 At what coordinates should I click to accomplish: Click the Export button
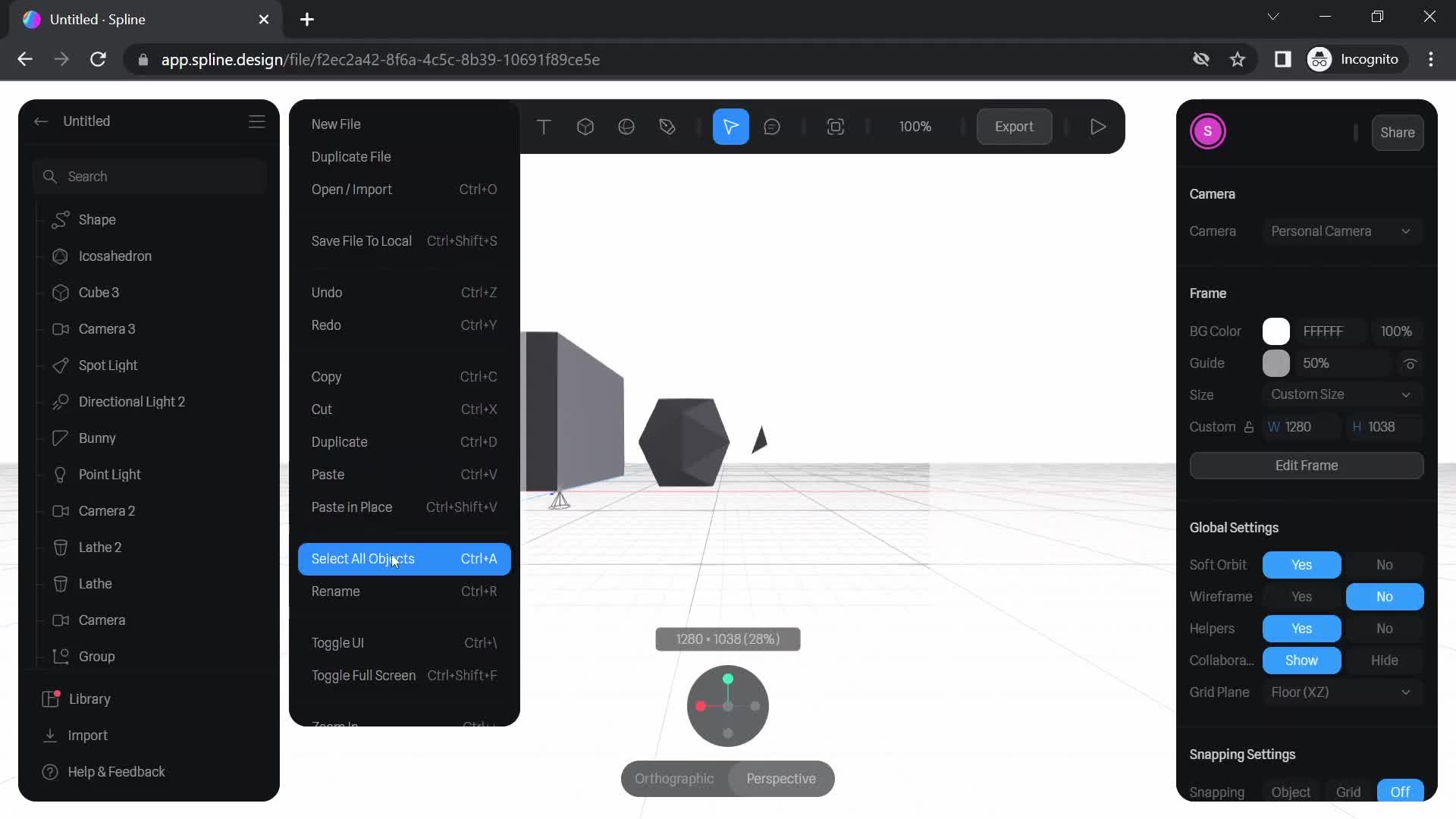click(1015, 126)
